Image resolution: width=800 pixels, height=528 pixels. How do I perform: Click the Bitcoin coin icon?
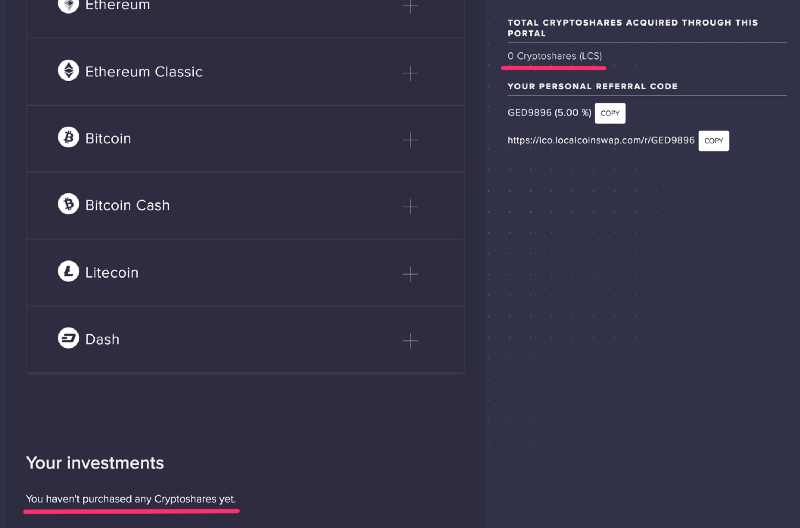tap(68, 137)
